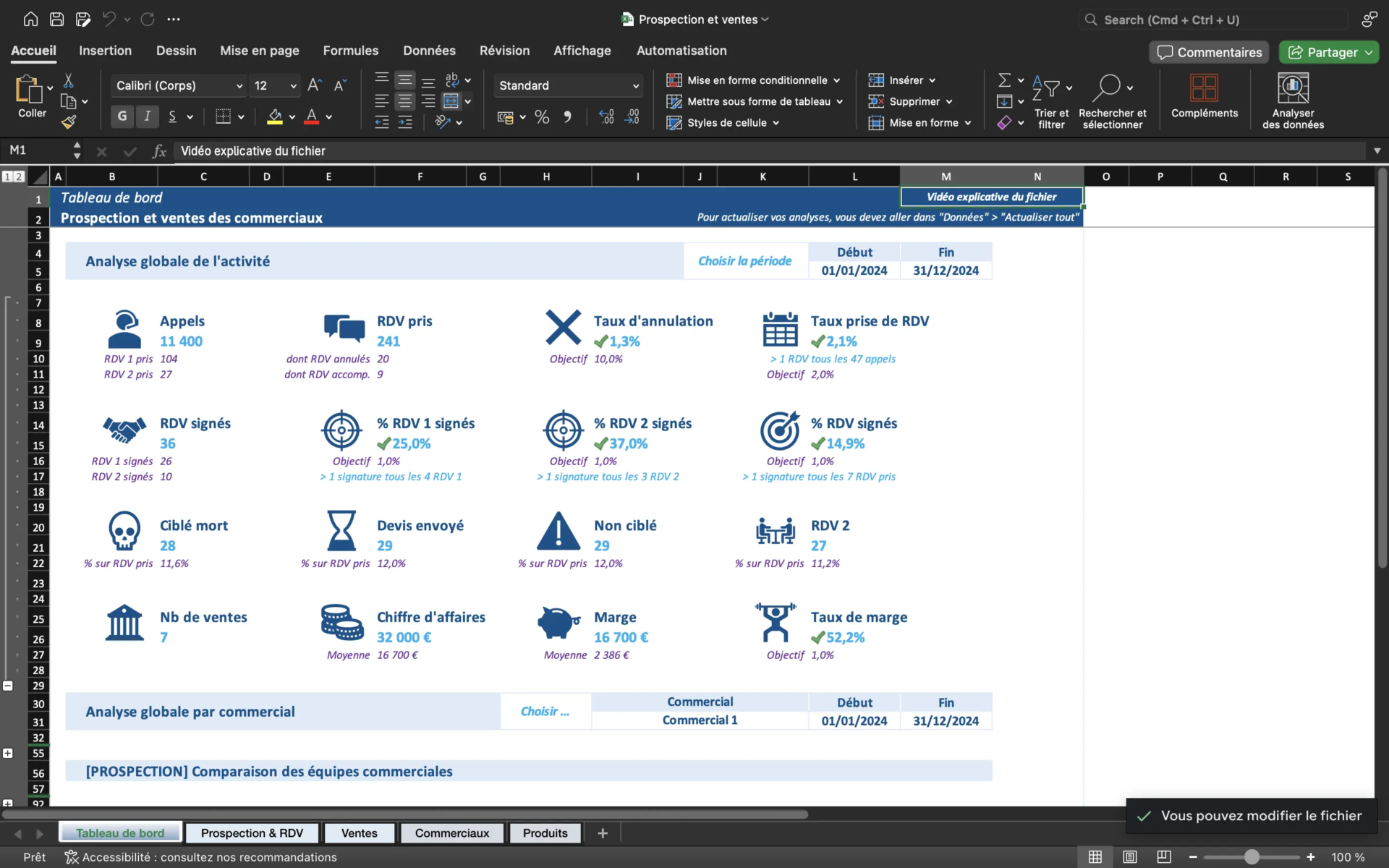Click Vidéo explicative du fichier cell link

(992, 197)
